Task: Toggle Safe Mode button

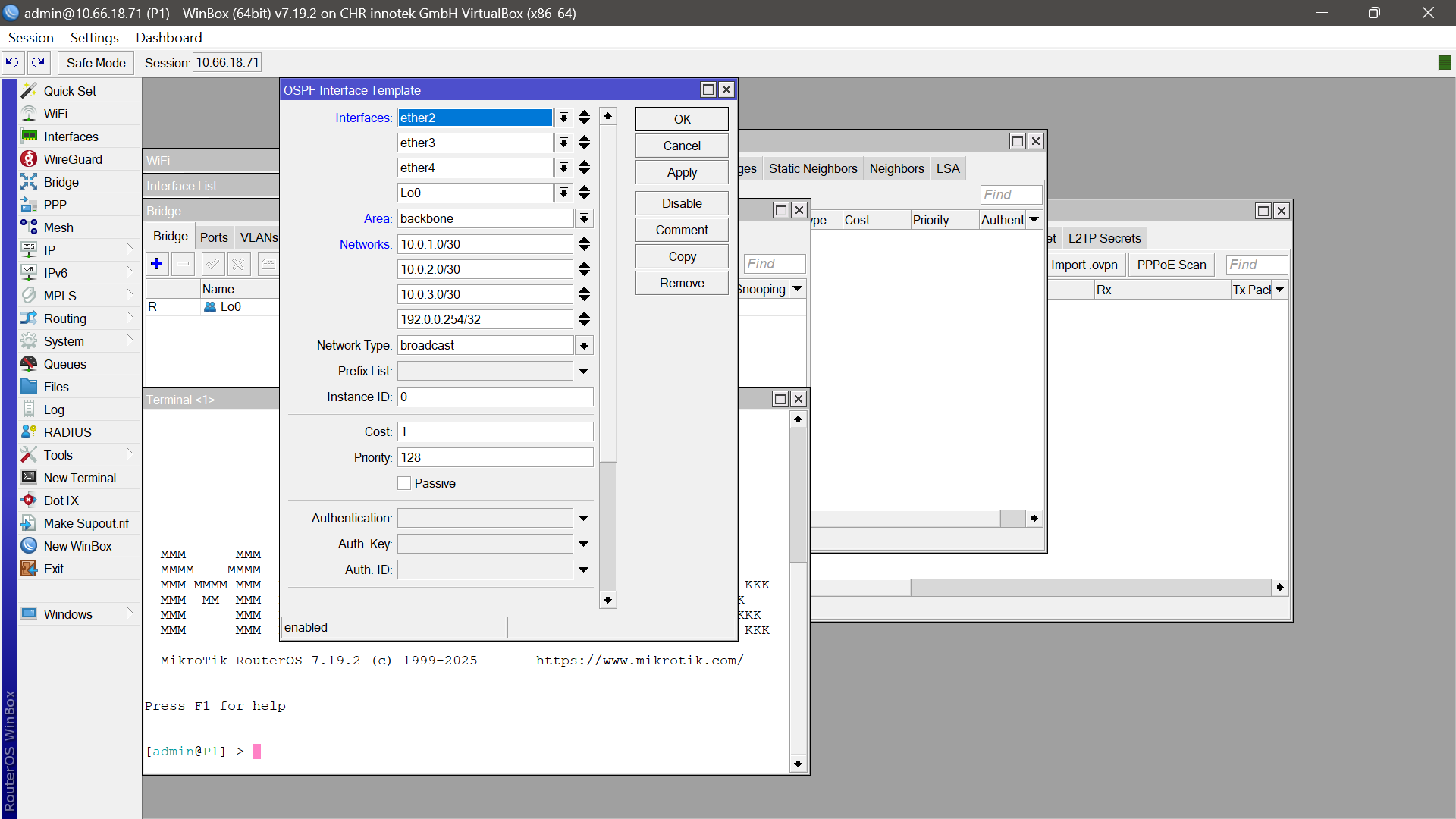Action: [x=96, y=63]
